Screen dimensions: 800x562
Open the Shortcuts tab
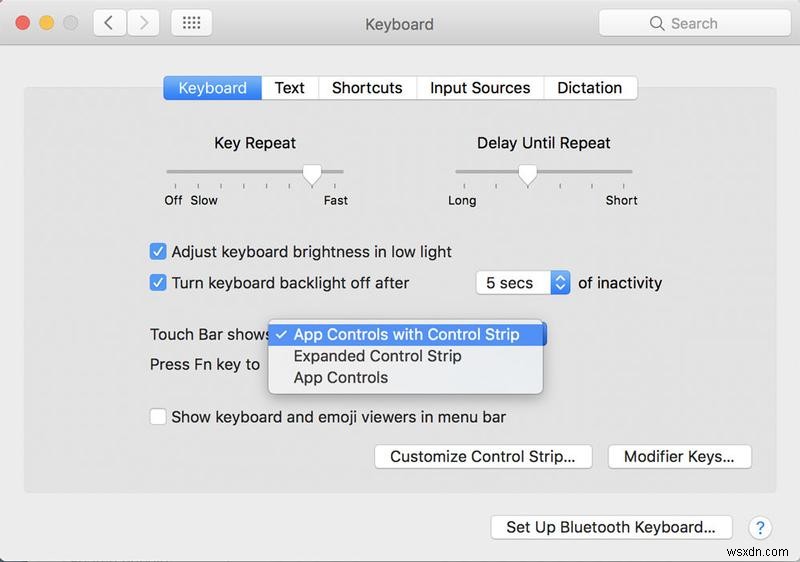point(367,88)
